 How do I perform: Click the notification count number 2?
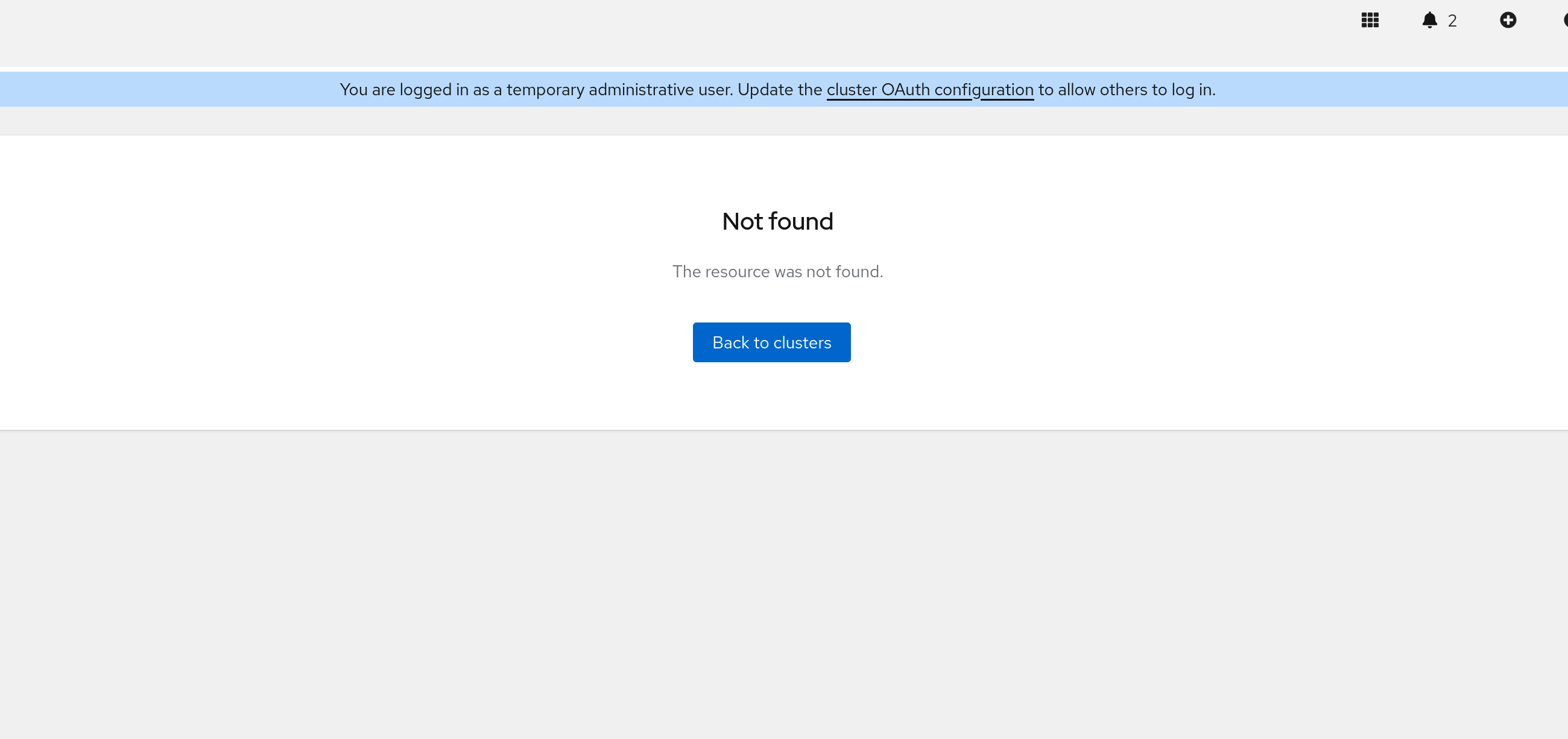1452,20
